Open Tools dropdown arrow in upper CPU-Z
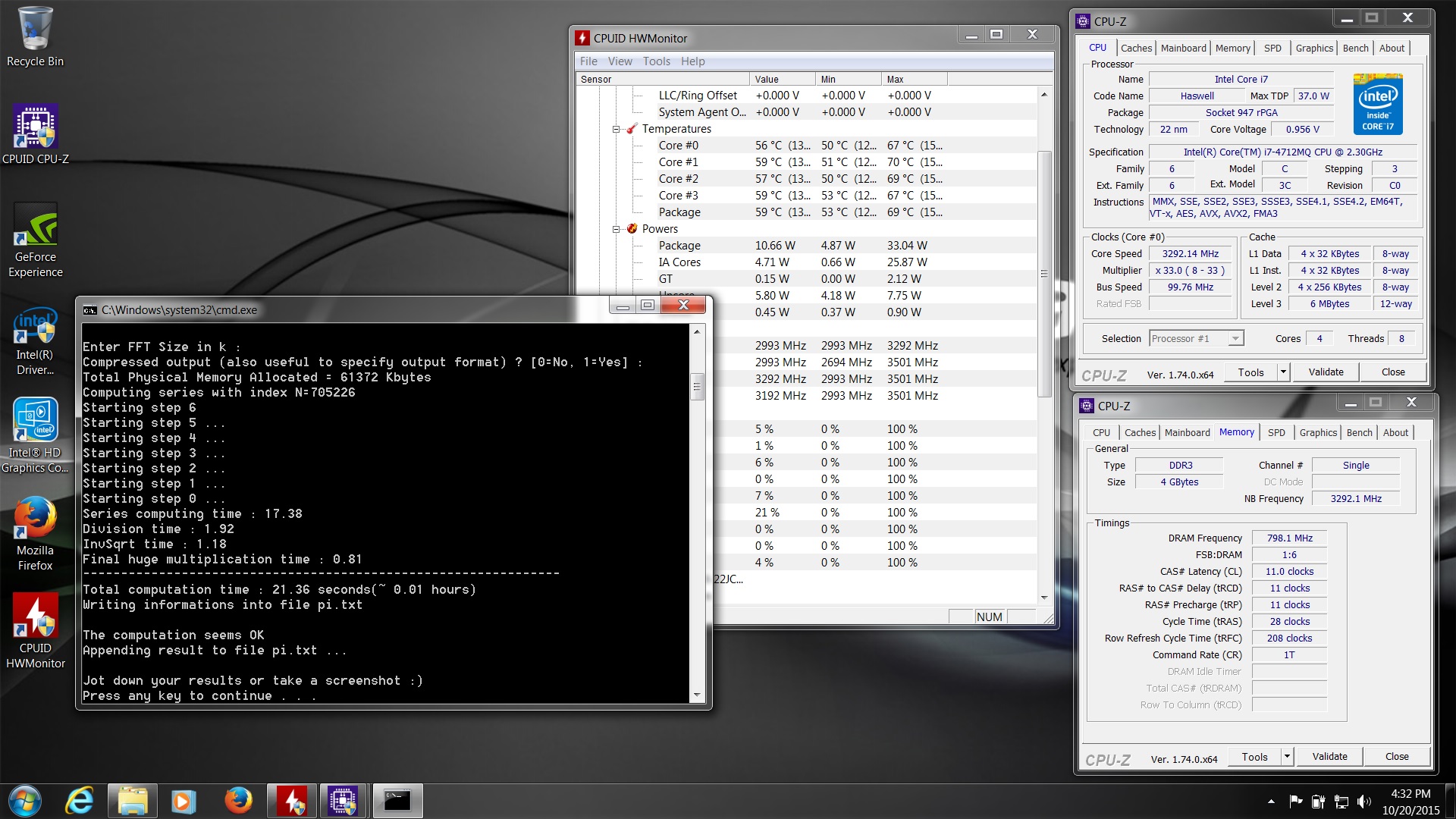The image size is (1456, 819). [x=1283, y=372]
